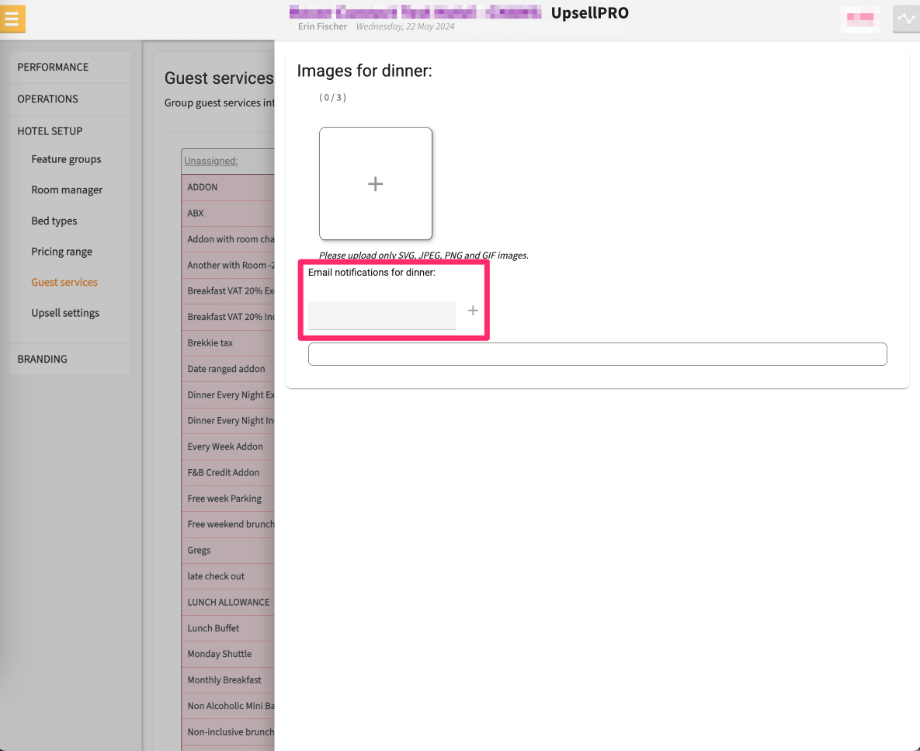920x751 pixels.
Task: Open the orange hamburger menu
Action: coord(12,19)
